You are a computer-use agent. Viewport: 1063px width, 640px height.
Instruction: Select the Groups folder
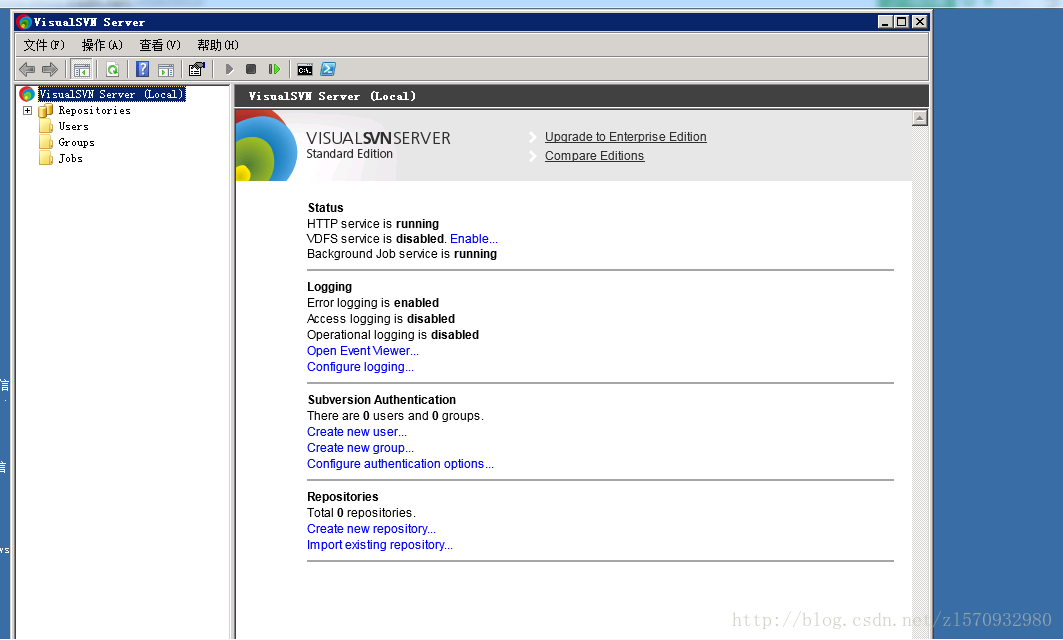76,142
